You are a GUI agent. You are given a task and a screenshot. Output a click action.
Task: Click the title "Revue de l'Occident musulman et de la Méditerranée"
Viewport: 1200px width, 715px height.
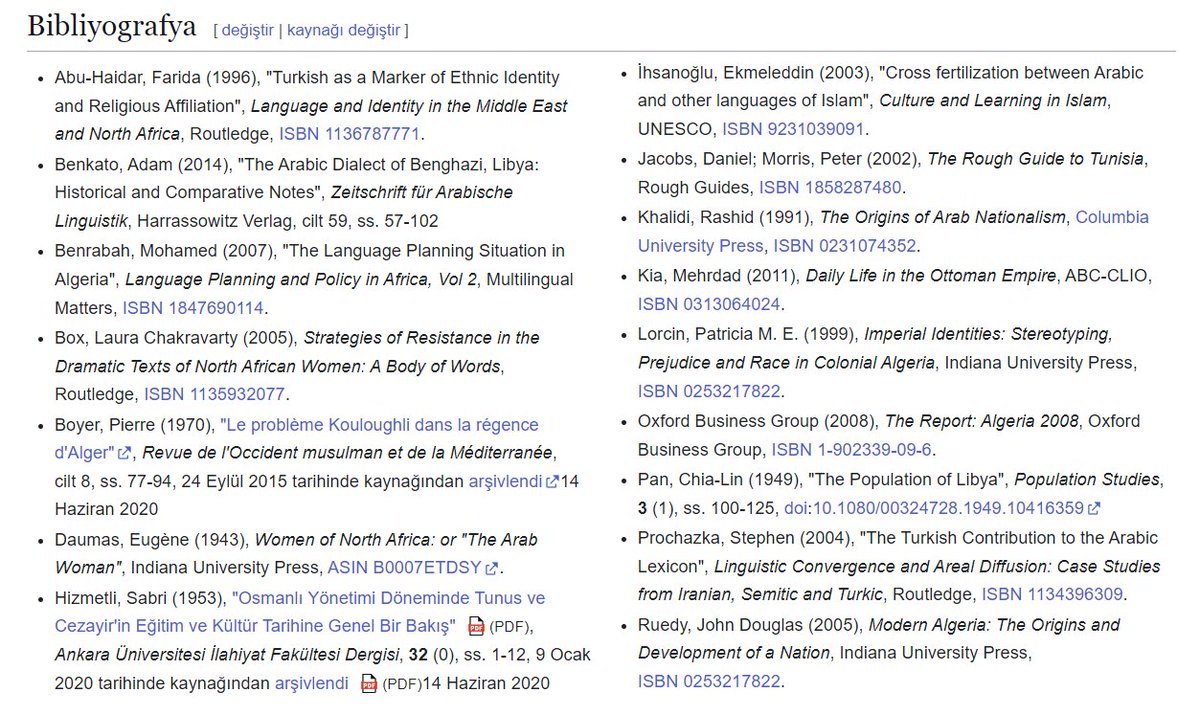pyautogui.click(x=348, y=453)
